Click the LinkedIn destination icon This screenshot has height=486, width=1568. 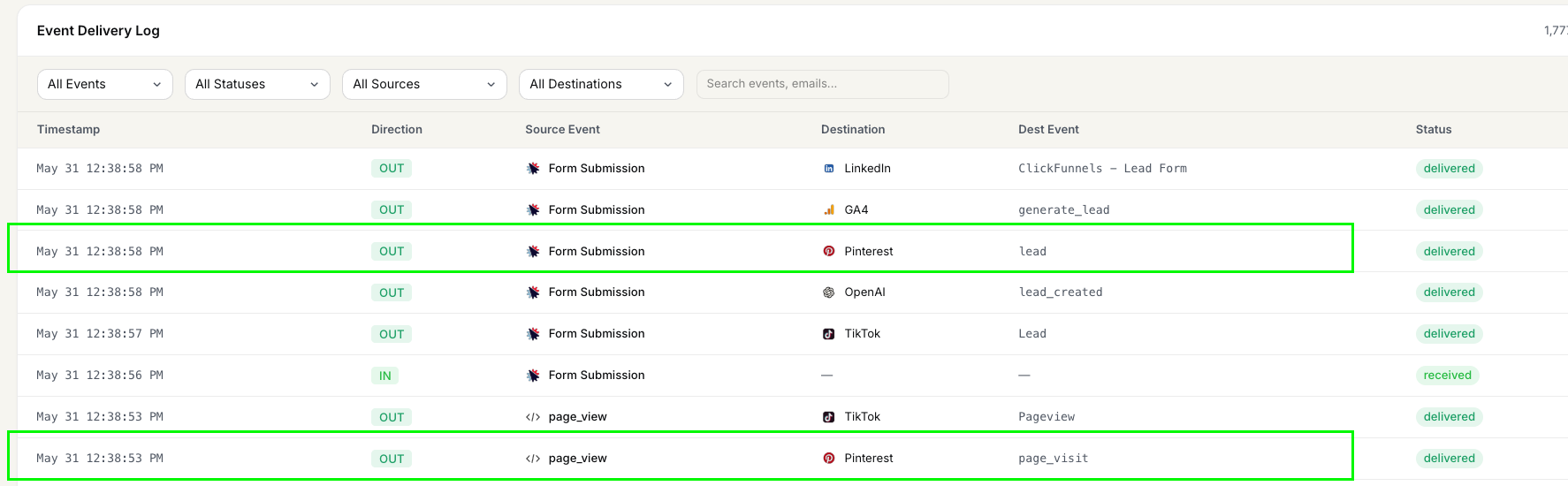coord(829,169)
